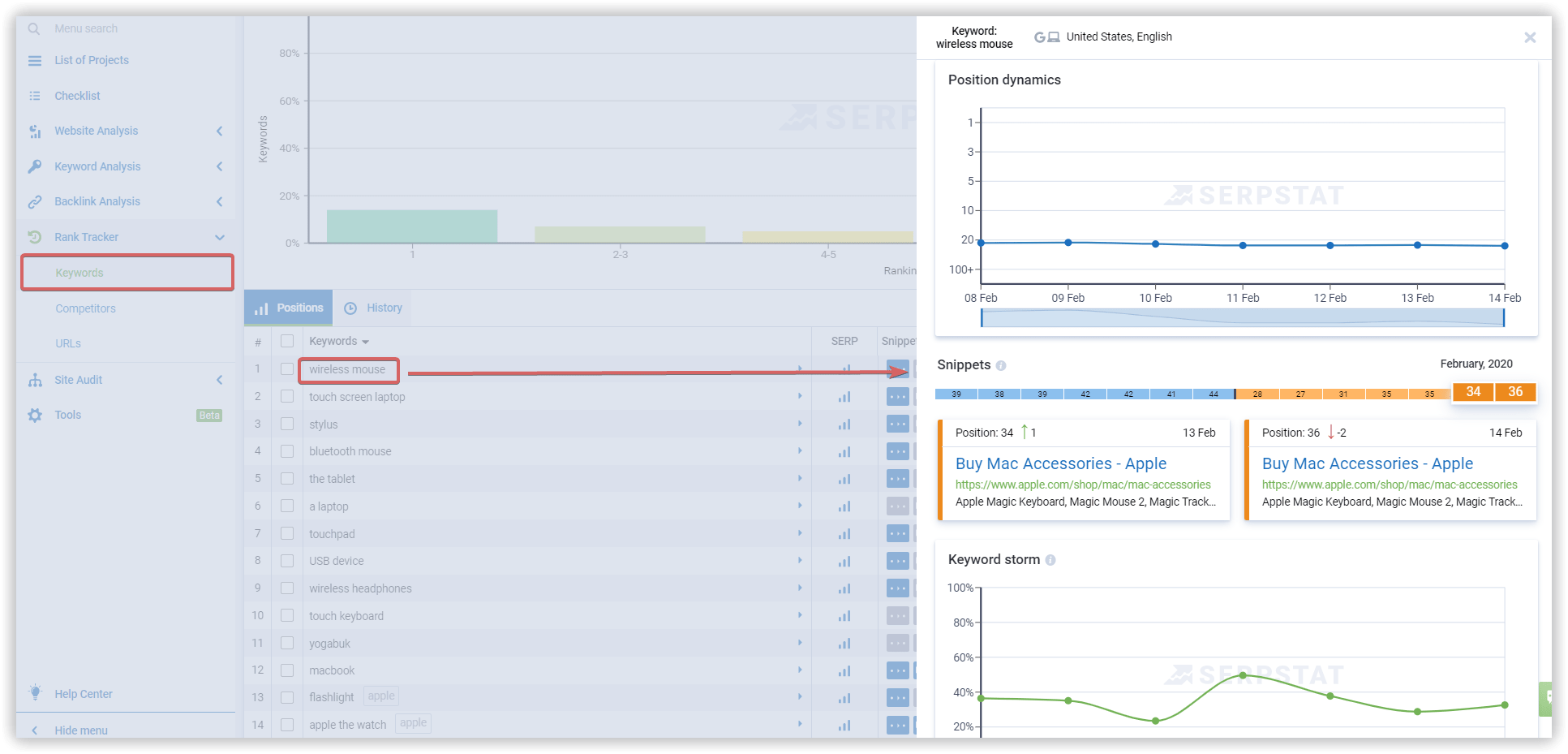Open SERP chart icon for bluetooth mouse
Image resolution: width=1568 pixels, height=754 pixels.
[844, 452]
